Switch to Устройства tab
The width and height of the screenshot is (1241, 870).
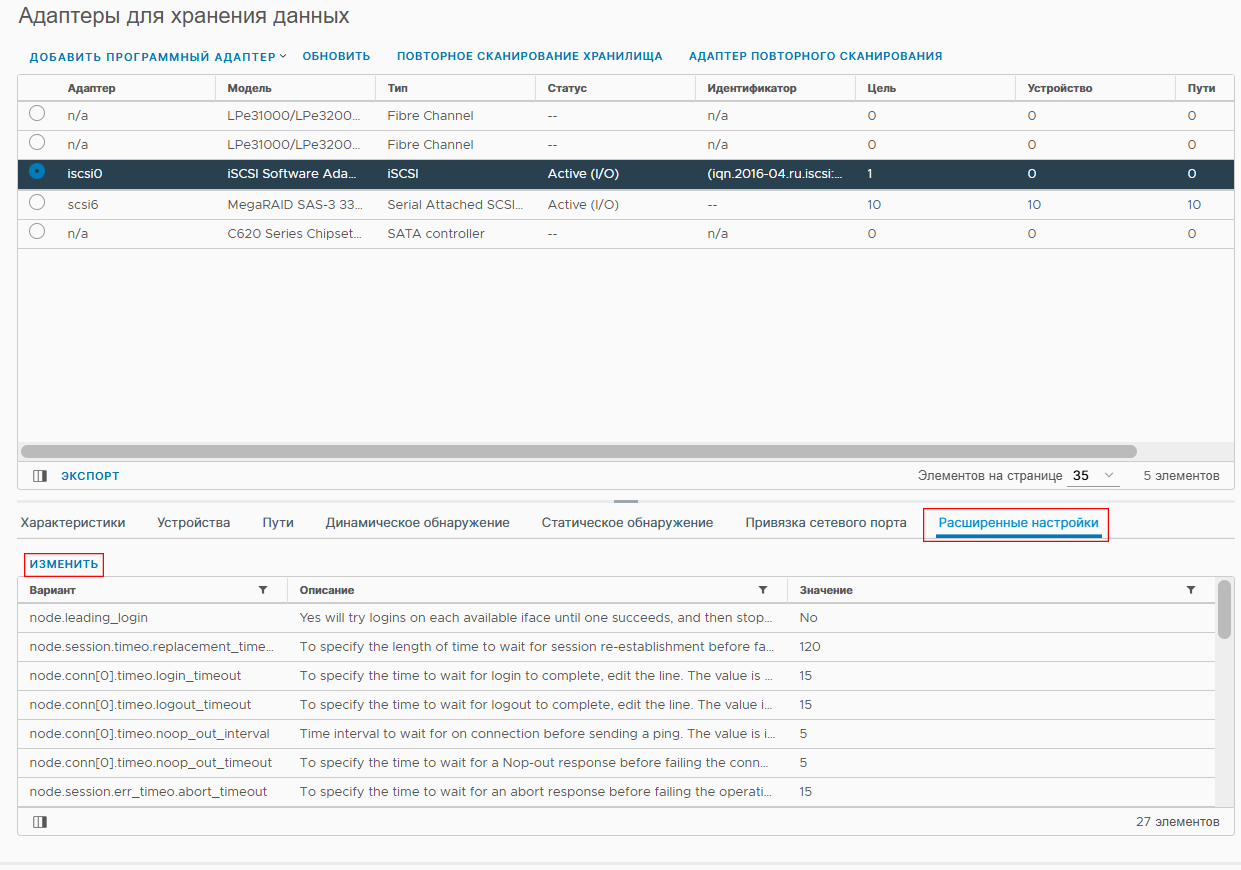point(194,523)
